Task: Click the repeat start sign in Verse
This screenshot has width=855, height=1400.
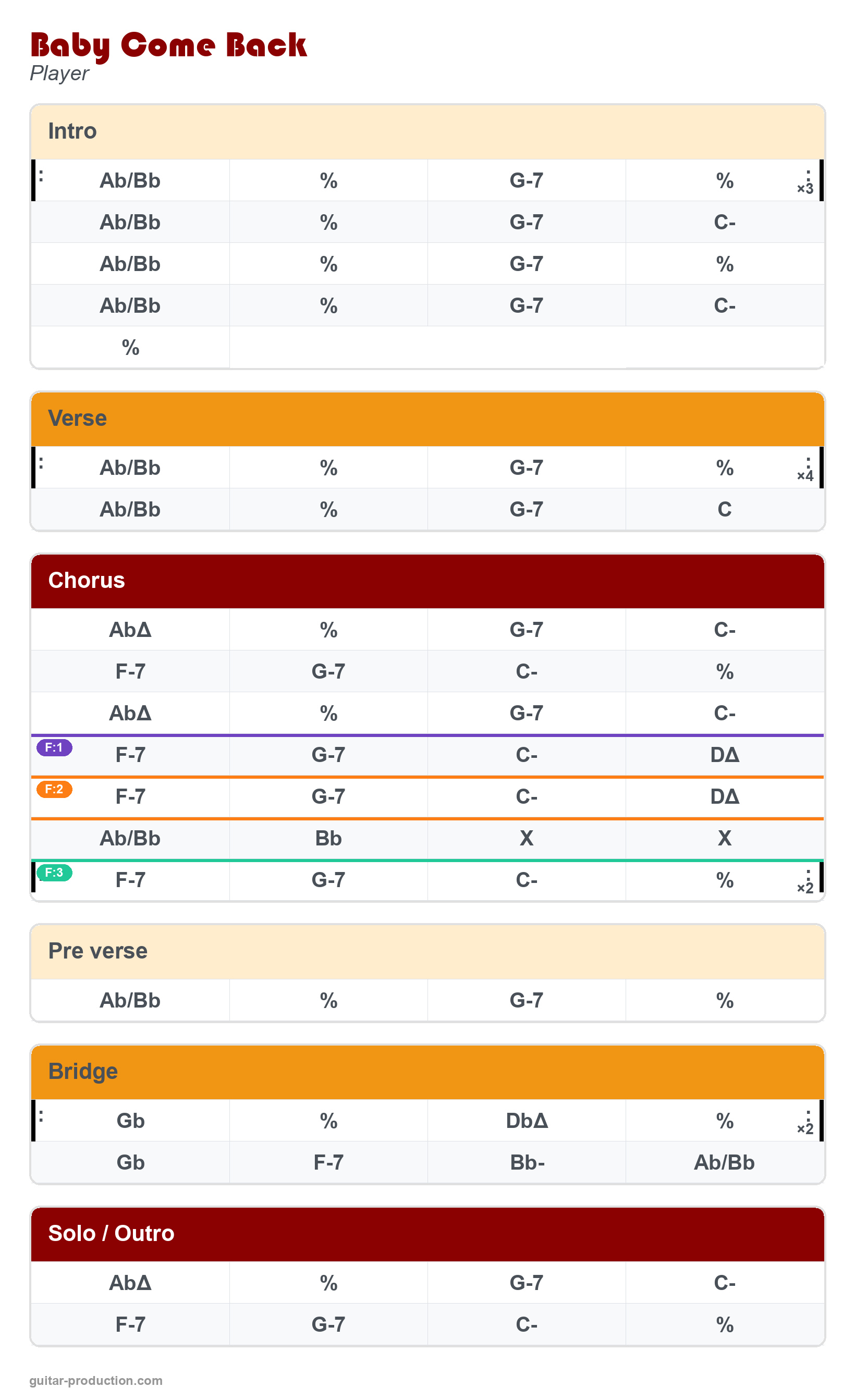Action: pyautogui.click(x=41, y=463)
